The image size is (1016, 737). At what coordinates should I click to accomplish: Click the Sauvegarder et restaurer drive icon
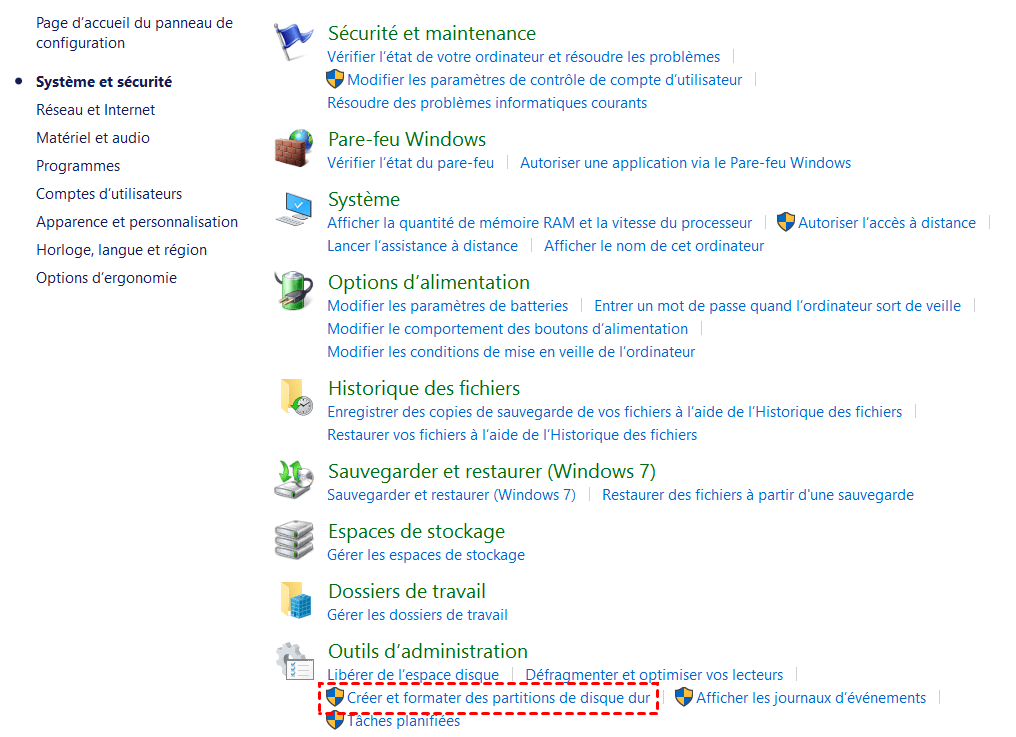coord(294,480)
